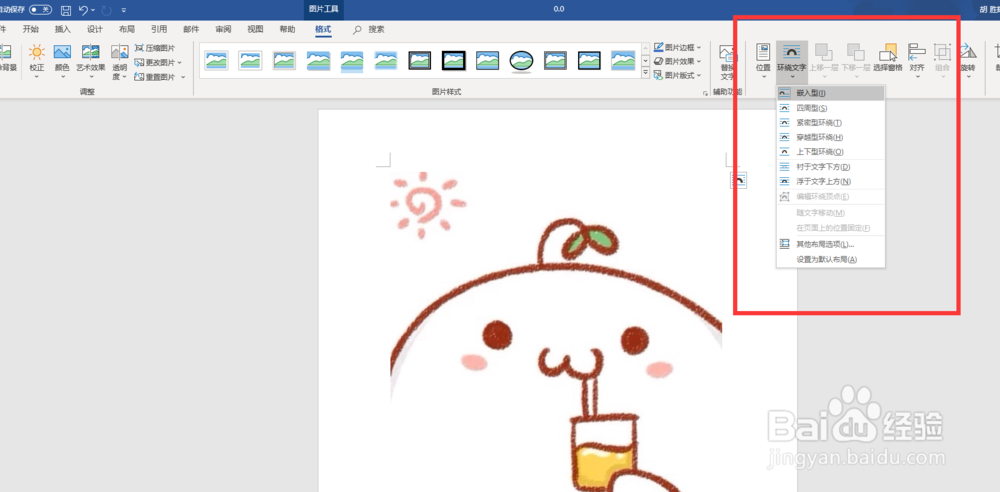Click 重置图片 (Reset Picture)
This screenshot has width=1000, height=492.
pos(153,77)
